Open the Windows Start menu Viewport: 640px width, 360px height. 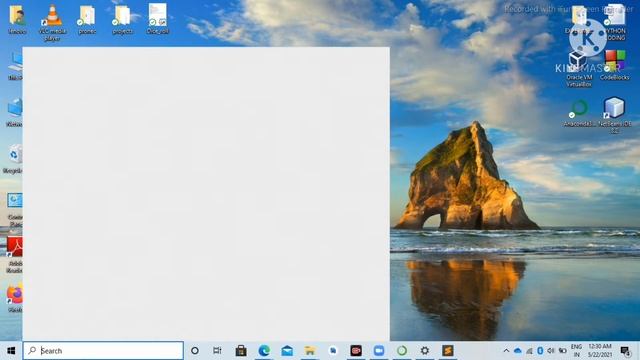11,351
